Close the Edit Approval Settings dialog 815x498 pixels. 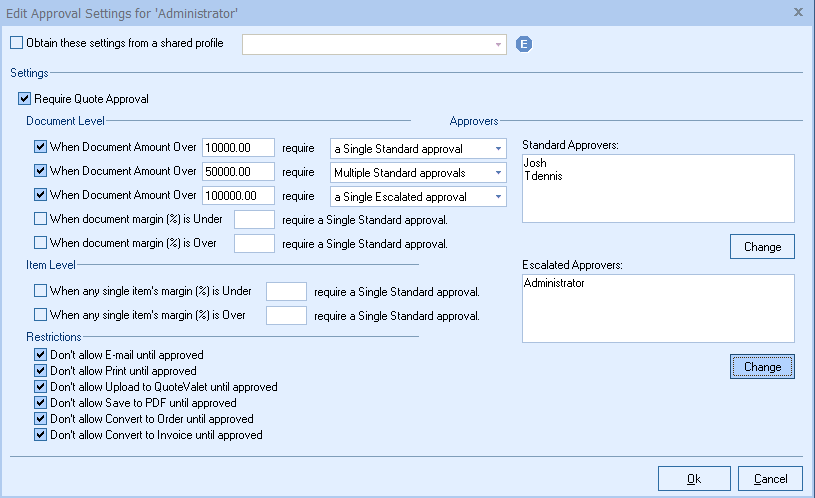(797, 12)
